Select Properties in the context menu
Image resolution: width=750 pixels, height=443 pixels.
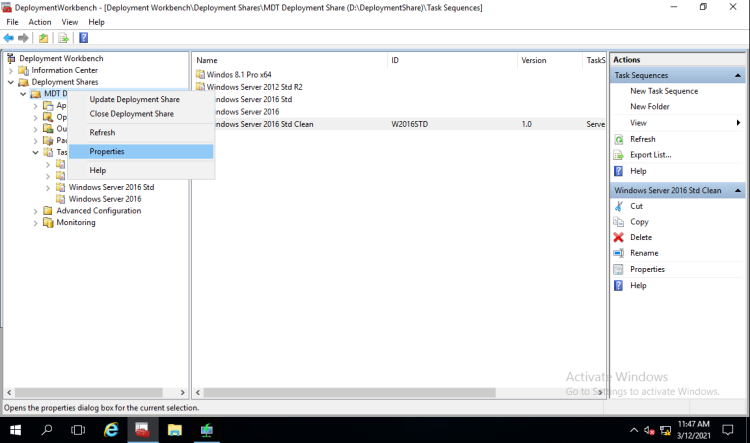click(x=107, y=152)
